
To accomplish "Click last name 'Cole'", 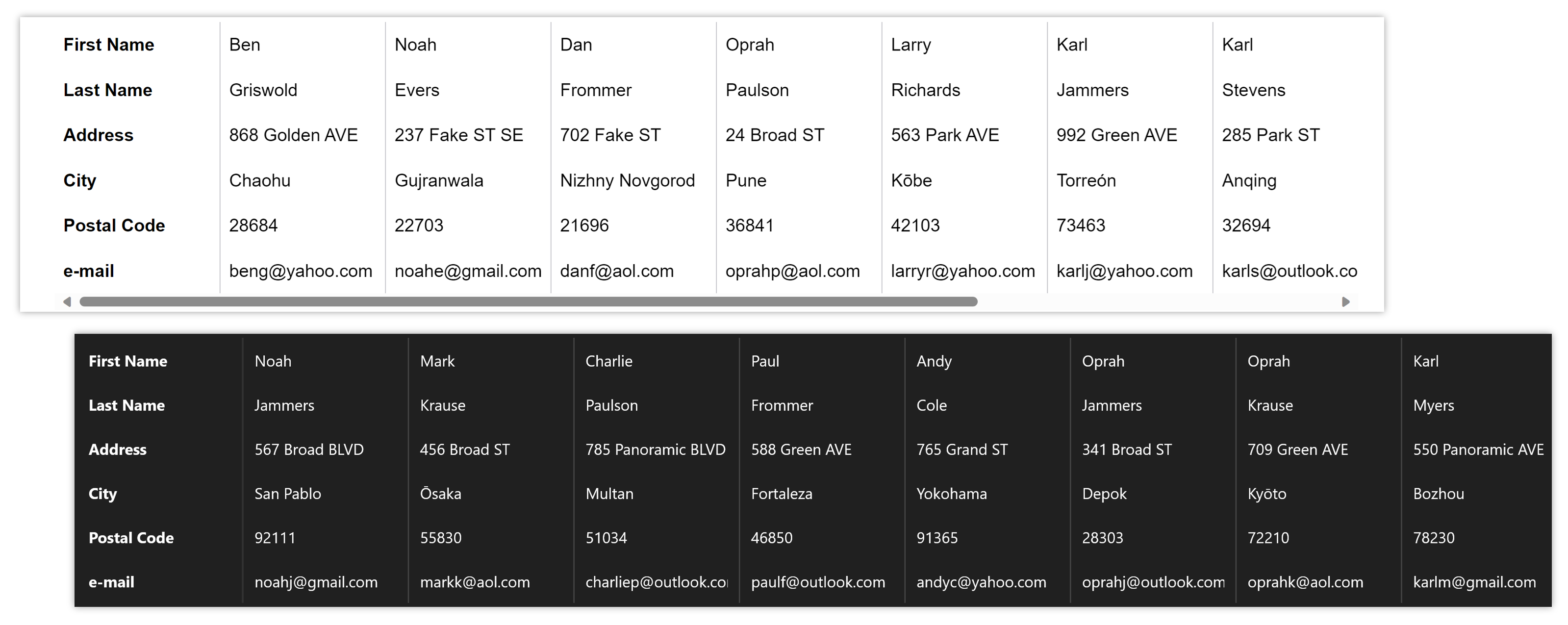I will pyautogui.click(x=932, y=406).
